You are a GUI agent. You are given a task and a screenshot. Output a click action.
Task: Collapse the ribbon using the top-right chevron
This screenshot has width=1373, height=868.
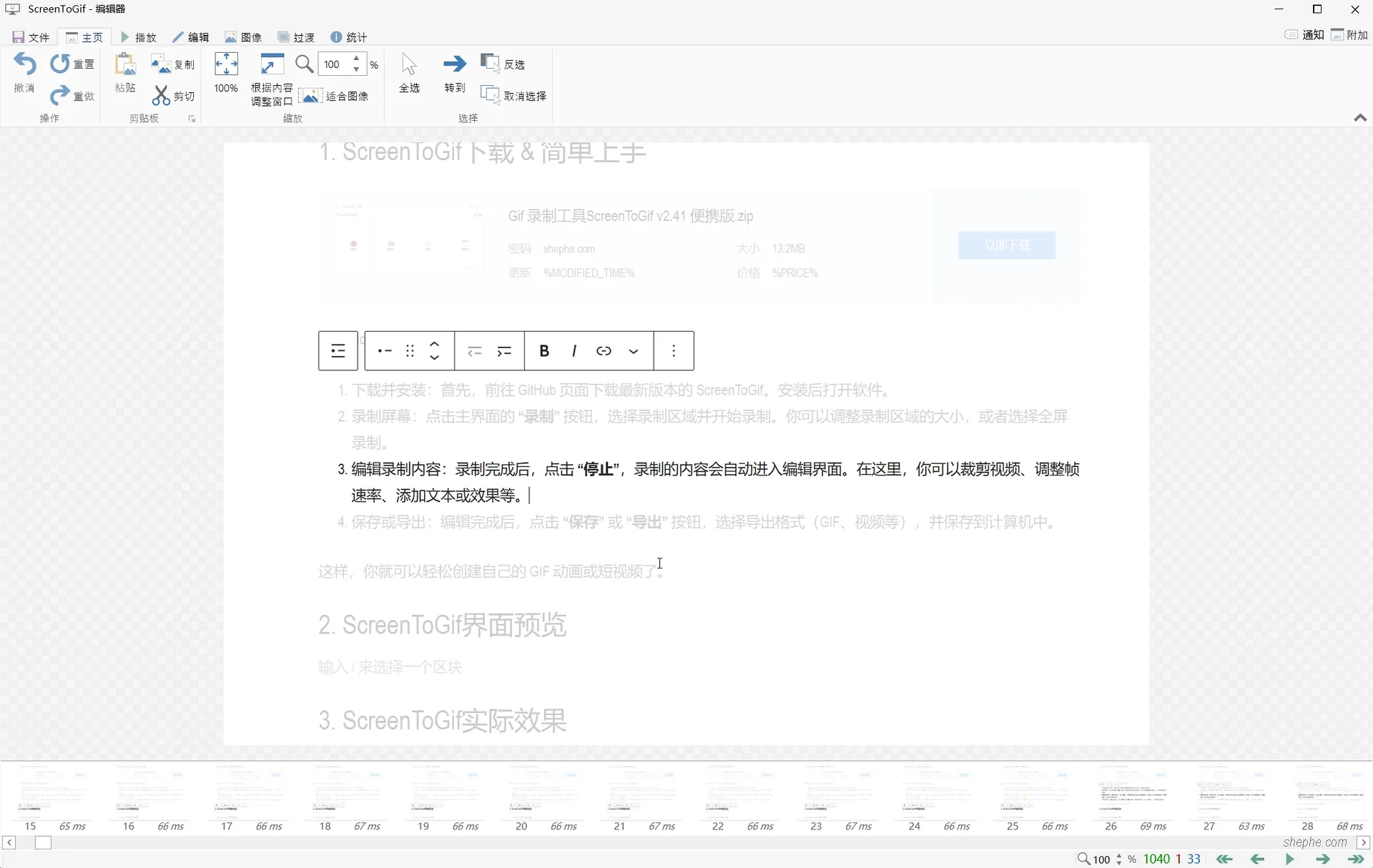pyautogui.click(x=1360, y=118)
